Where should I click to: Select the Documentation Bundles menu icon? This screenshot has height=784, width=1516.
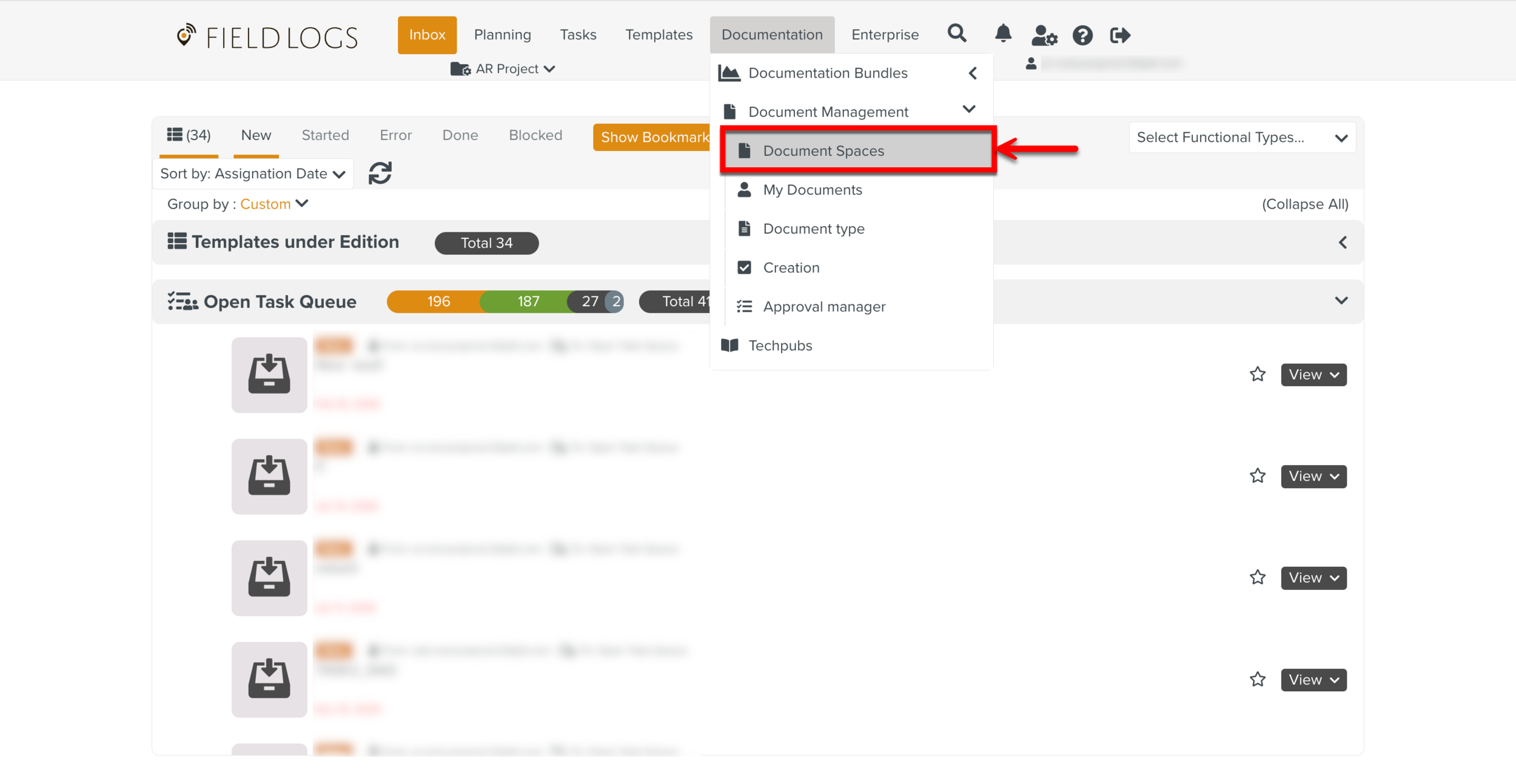tap(730, 72)
